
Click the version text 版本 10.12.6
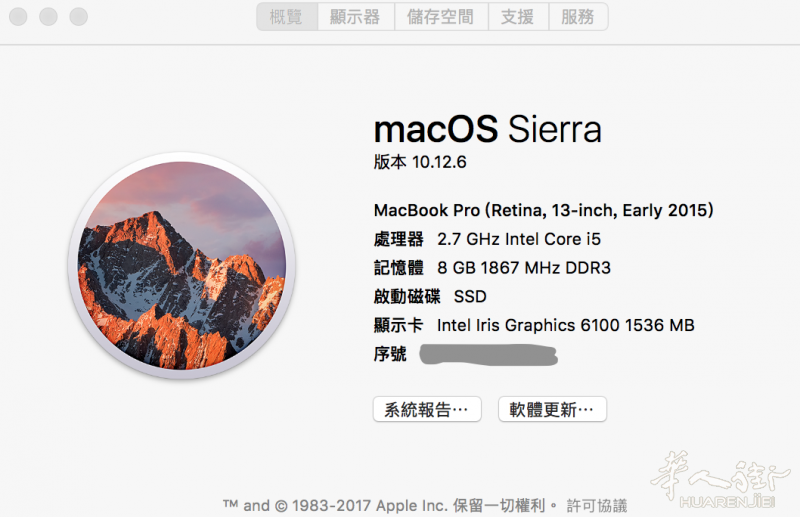(x=420, y=162)
